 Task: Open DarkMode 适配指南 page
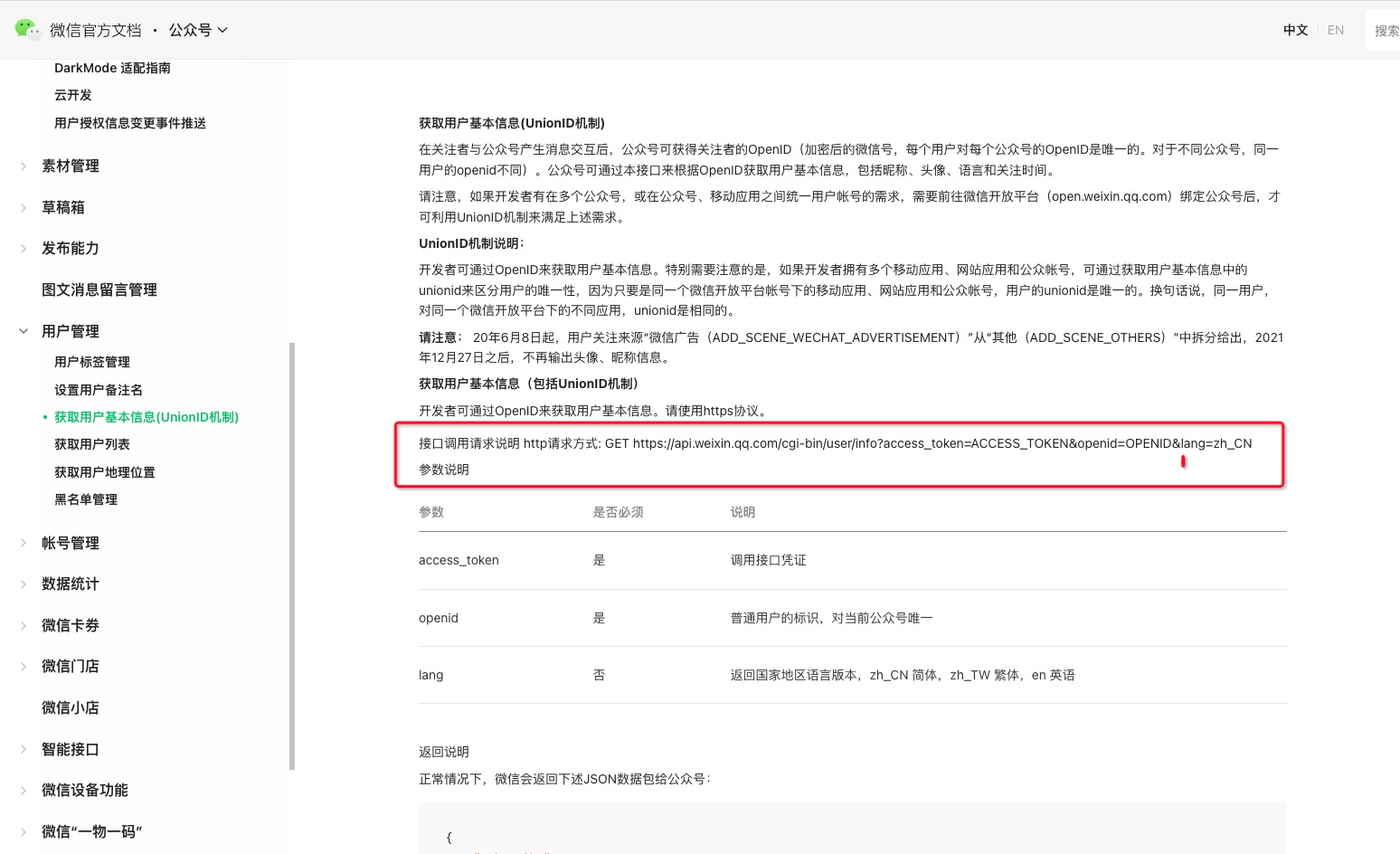[112, 68]
